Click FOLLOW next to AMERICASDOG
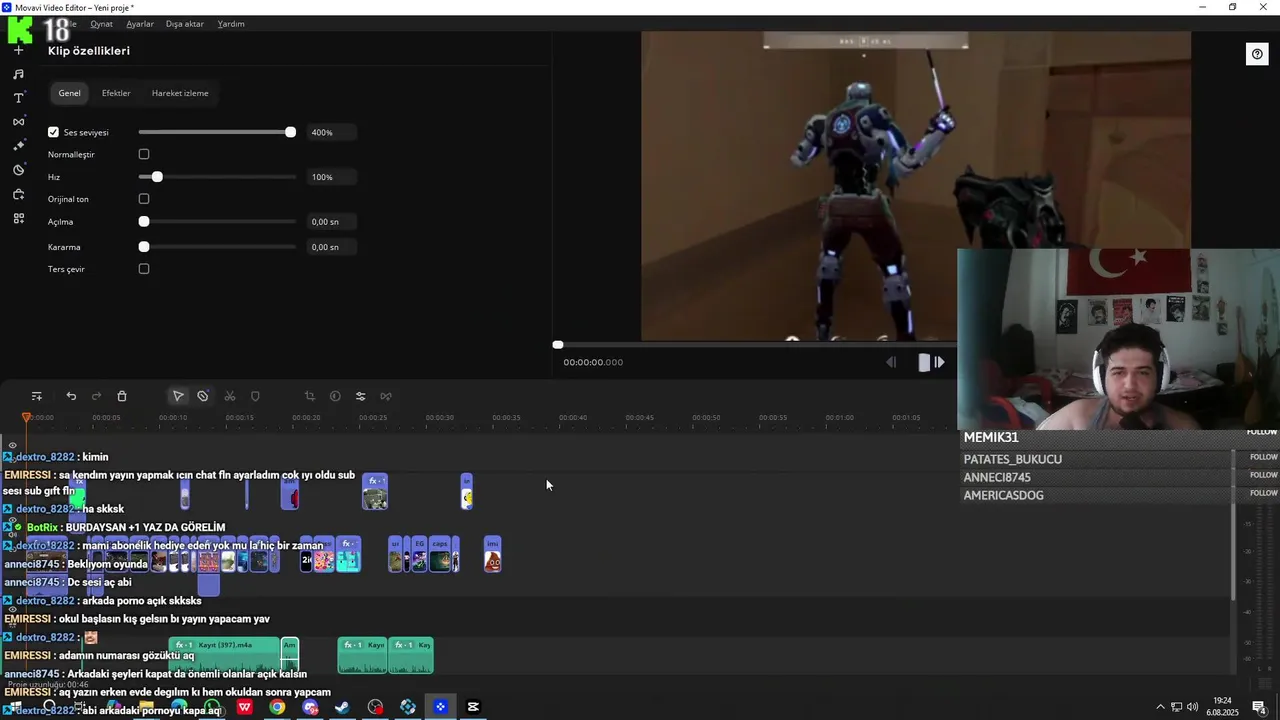 point(1263,493)
